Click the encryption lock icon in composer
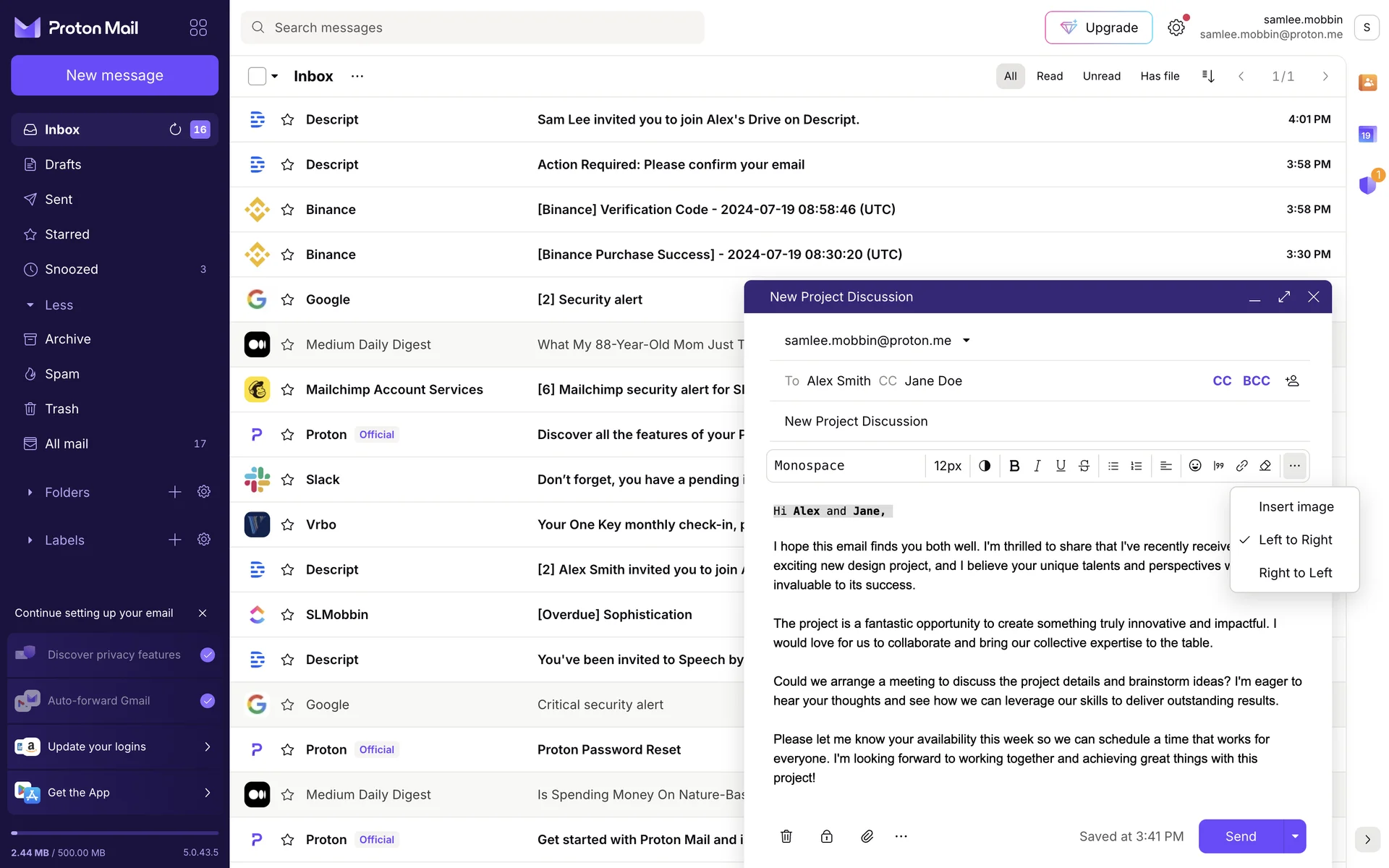This screenshot has height=868, width=1389. pos(826,836)
